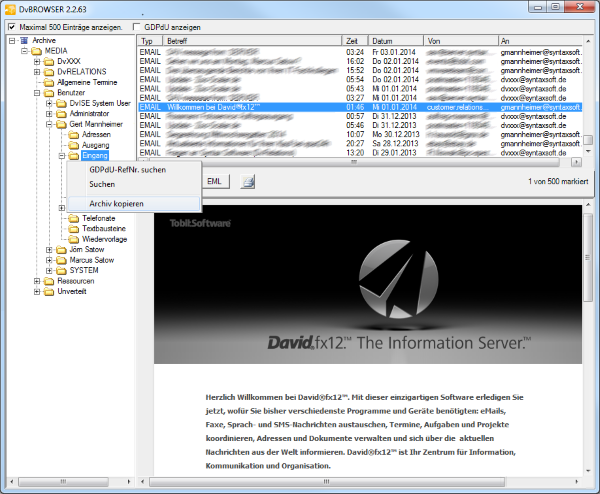The width and height of the screenshot is (600, 494).
Task: Click the SYSTEM folder icon
Action: pos(61,271)
